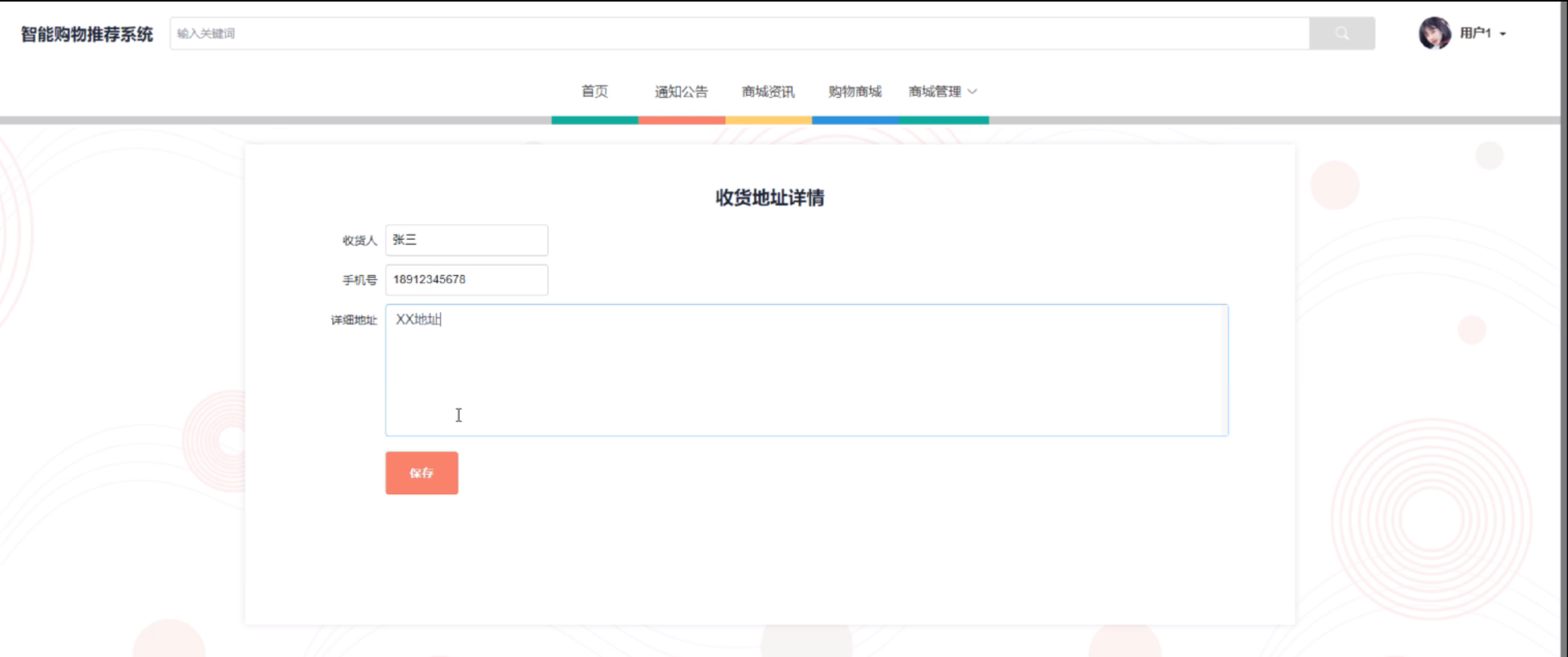The height and width of the screenshot is (657, 1568).
Task: Click the 收货人 field containing 张三
Action: [x=466, y=240]
